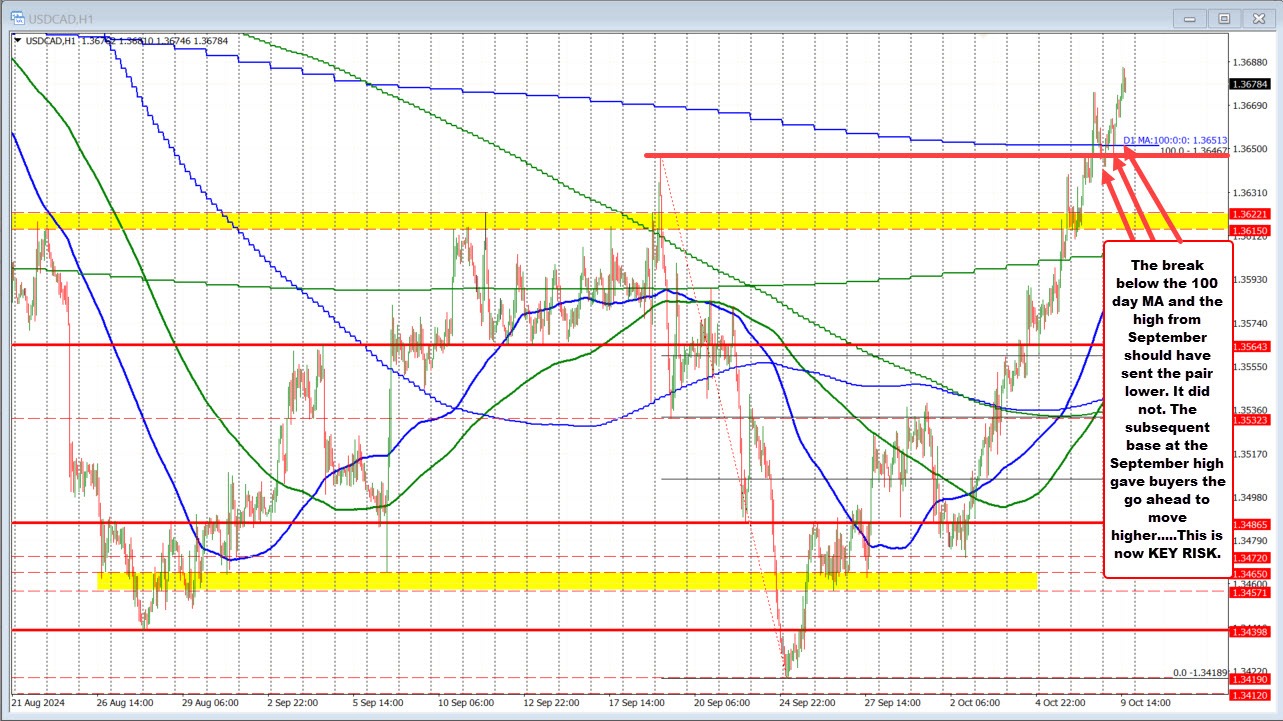
Task: Select the red price marker 1.35643
Action: coord(1251,348)
